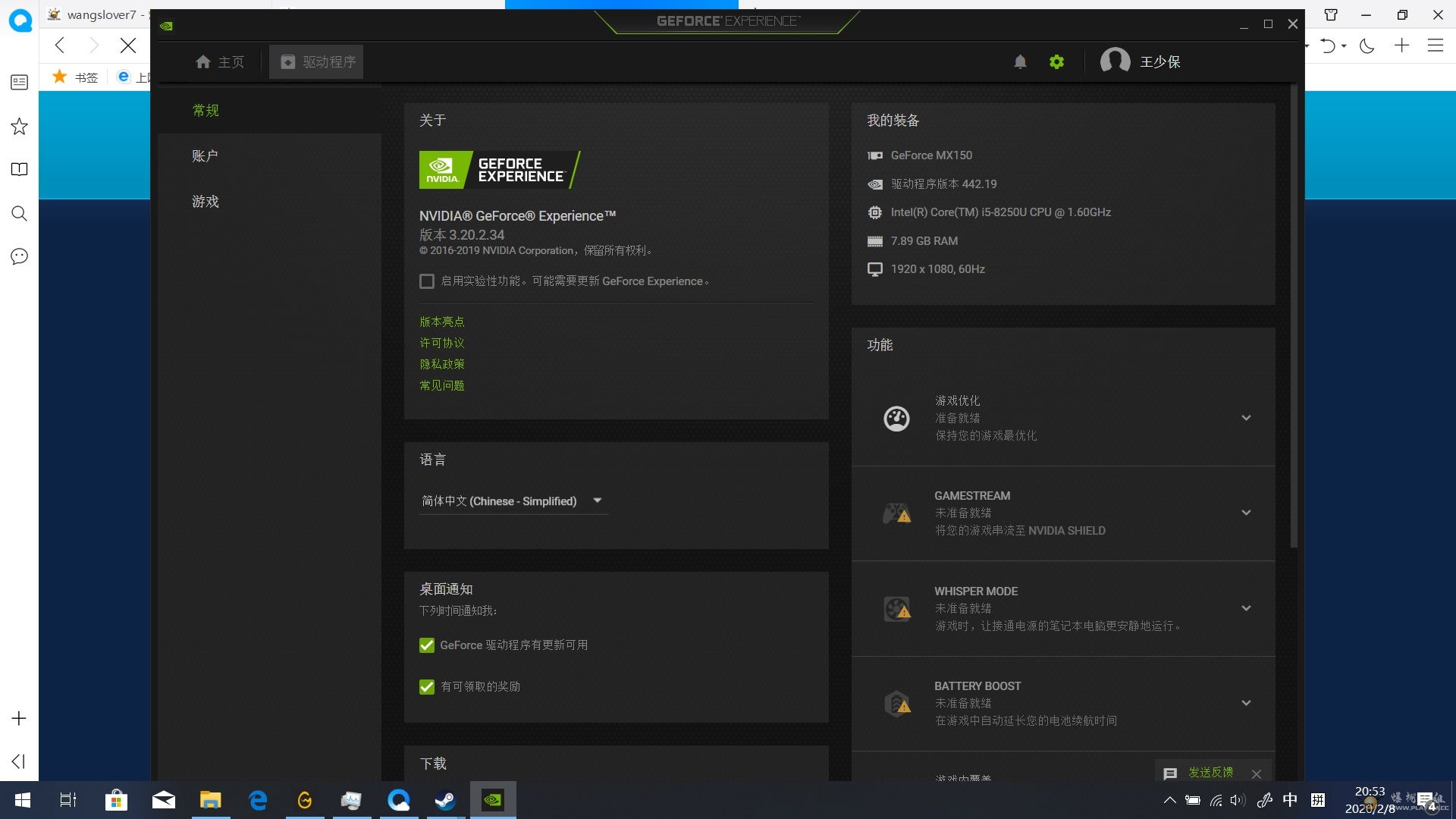1456x819 pixels.
Task: Open the 许可协议 link
Action: tap(442, 344)
